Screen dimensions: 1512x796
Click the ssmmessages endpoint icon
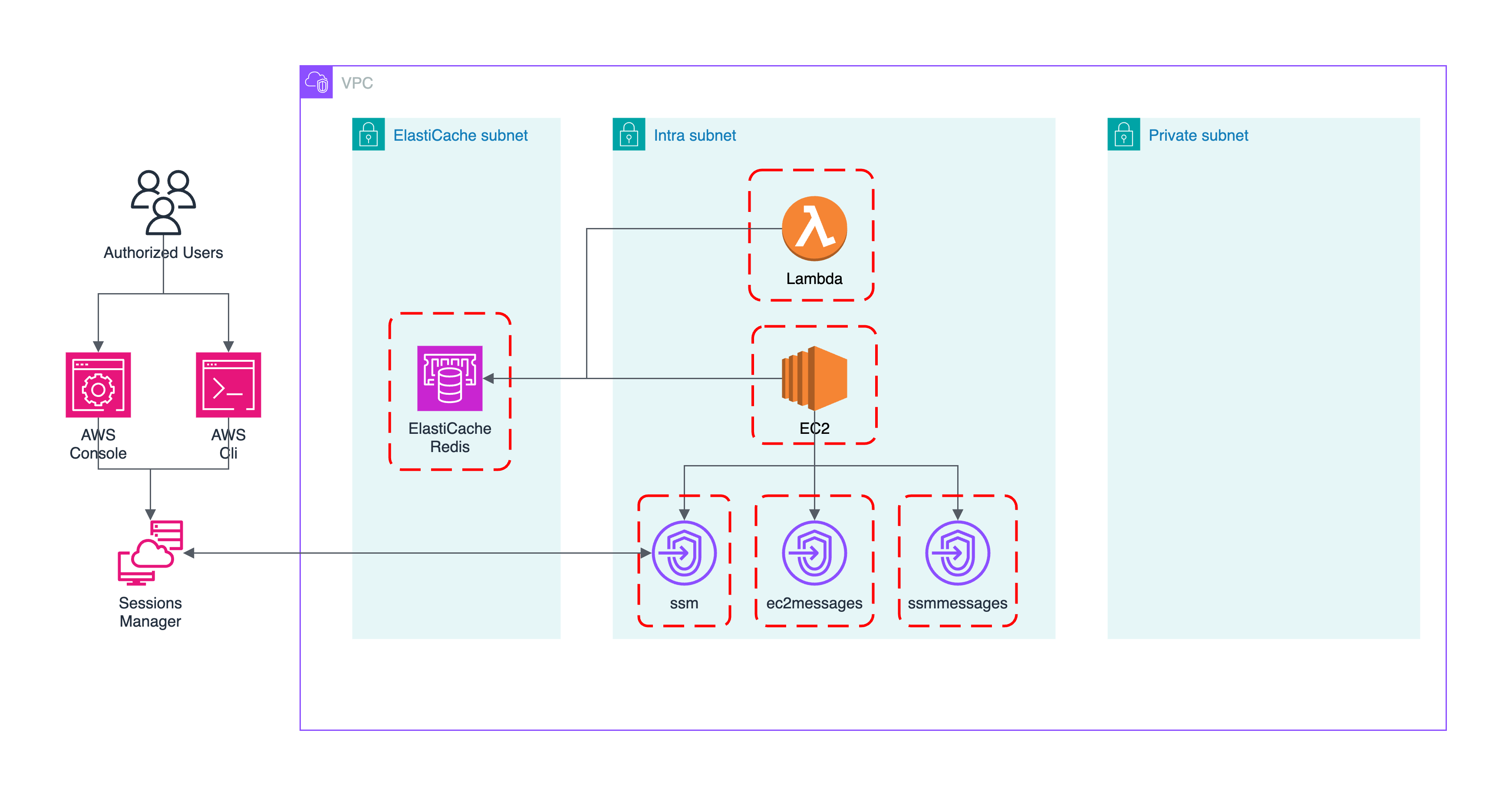[x=957, y=552]
